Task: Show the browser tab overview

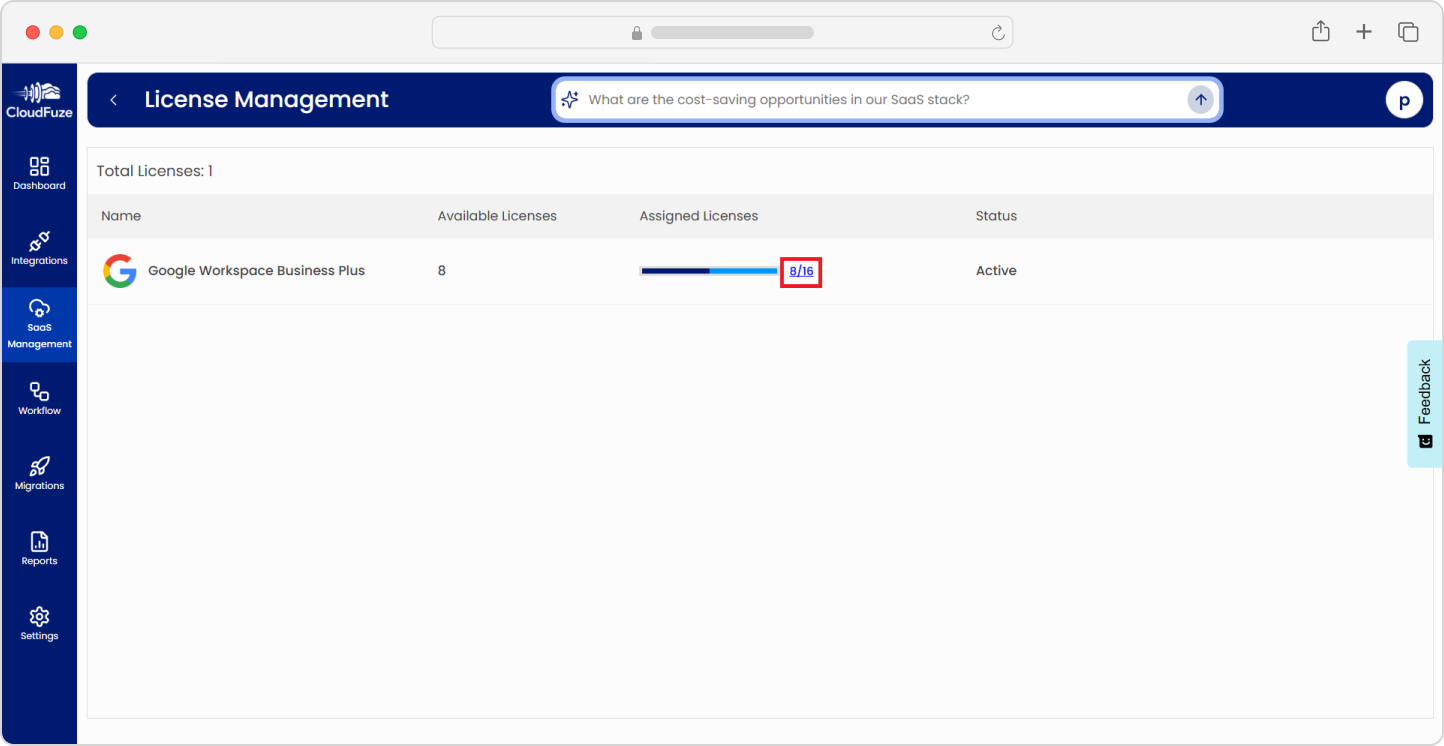Action: tap(1408, 32)
